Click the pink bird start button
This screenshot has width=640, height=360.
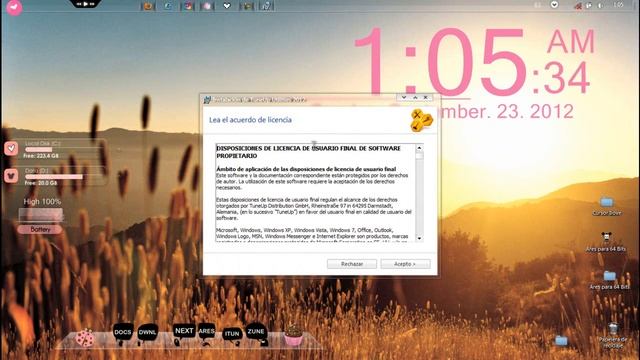14,7
